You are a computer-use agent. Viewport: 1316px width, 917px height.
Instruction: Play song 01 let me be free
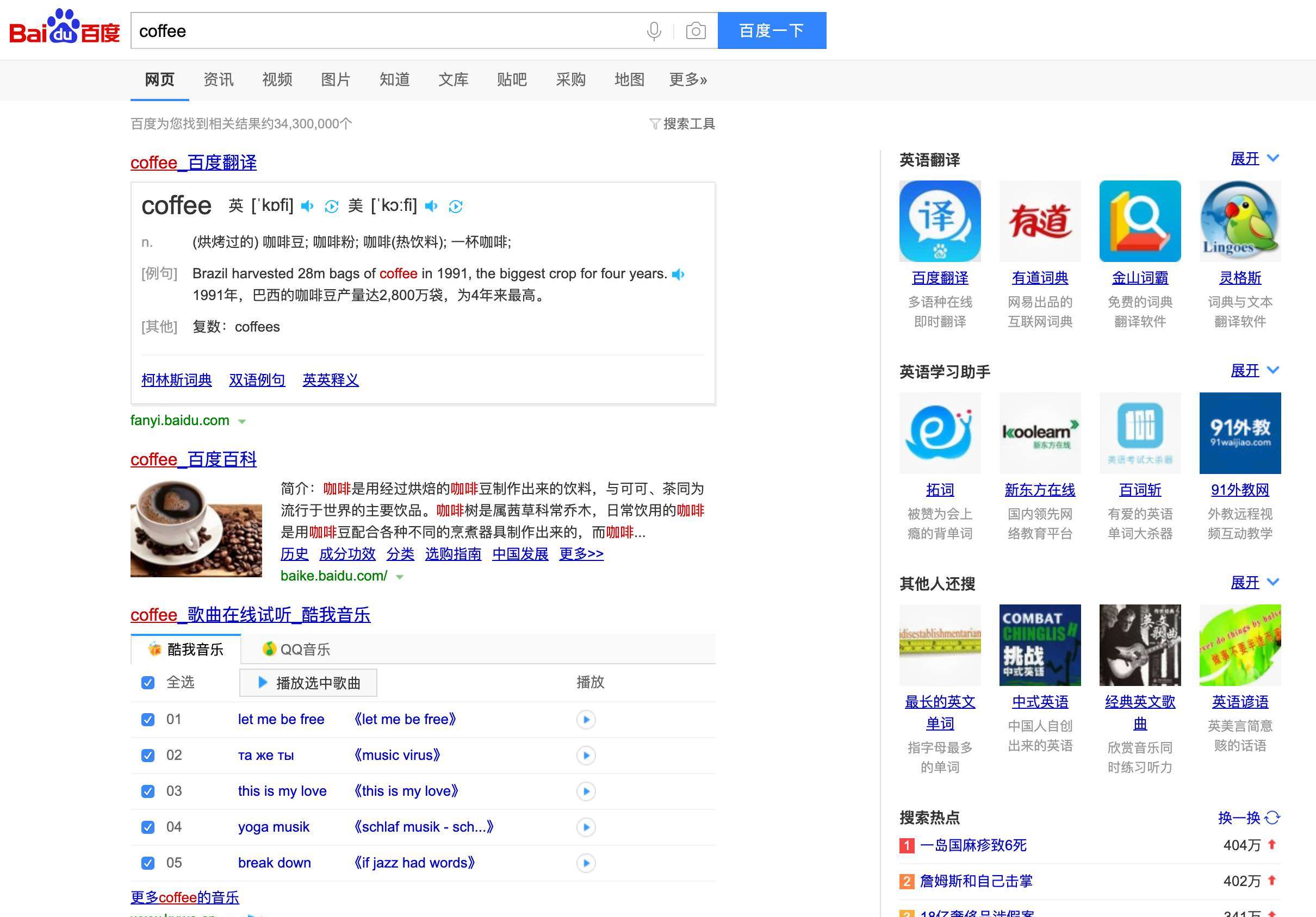(x=586, y=719)
